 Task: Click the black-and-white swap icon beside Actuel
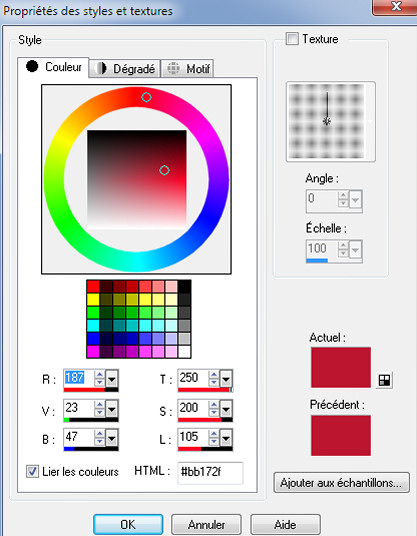coord(384,380)
